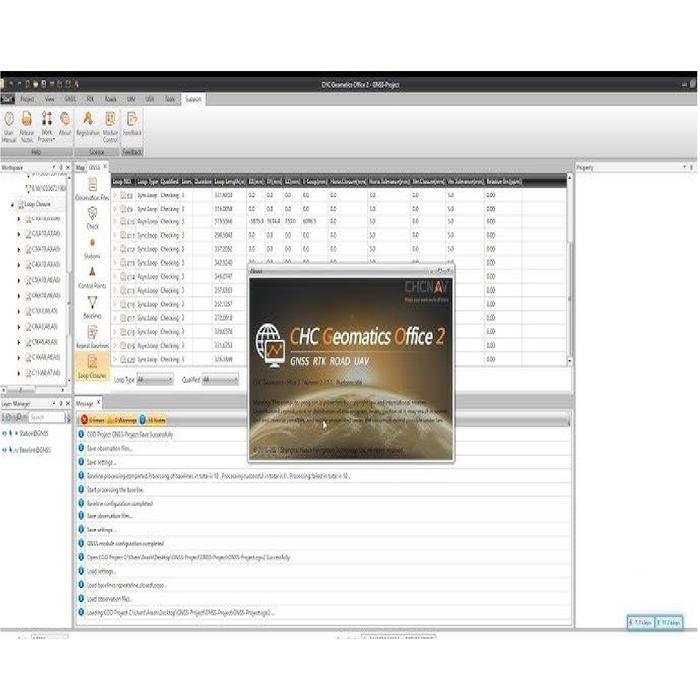Toggle the checkbox for loop C14
Screen dimensions: 700x700
pos(123,277)
